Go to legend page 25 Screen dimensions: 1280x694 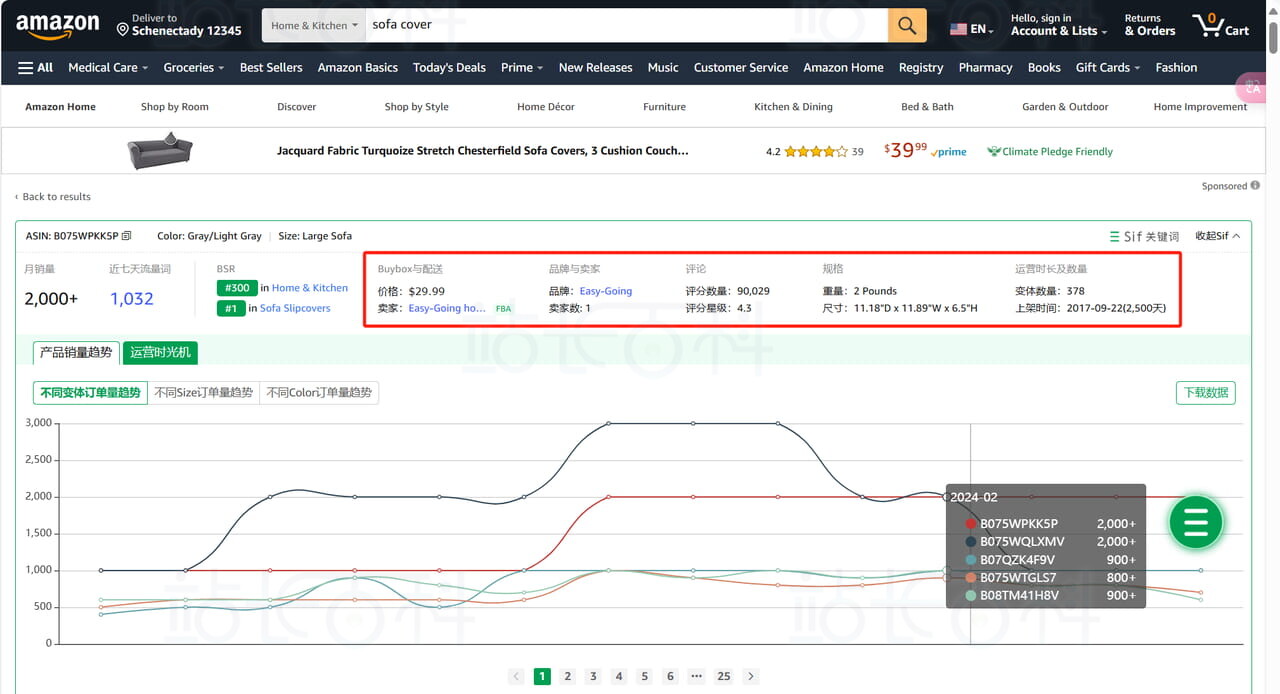tap(723, 676)
